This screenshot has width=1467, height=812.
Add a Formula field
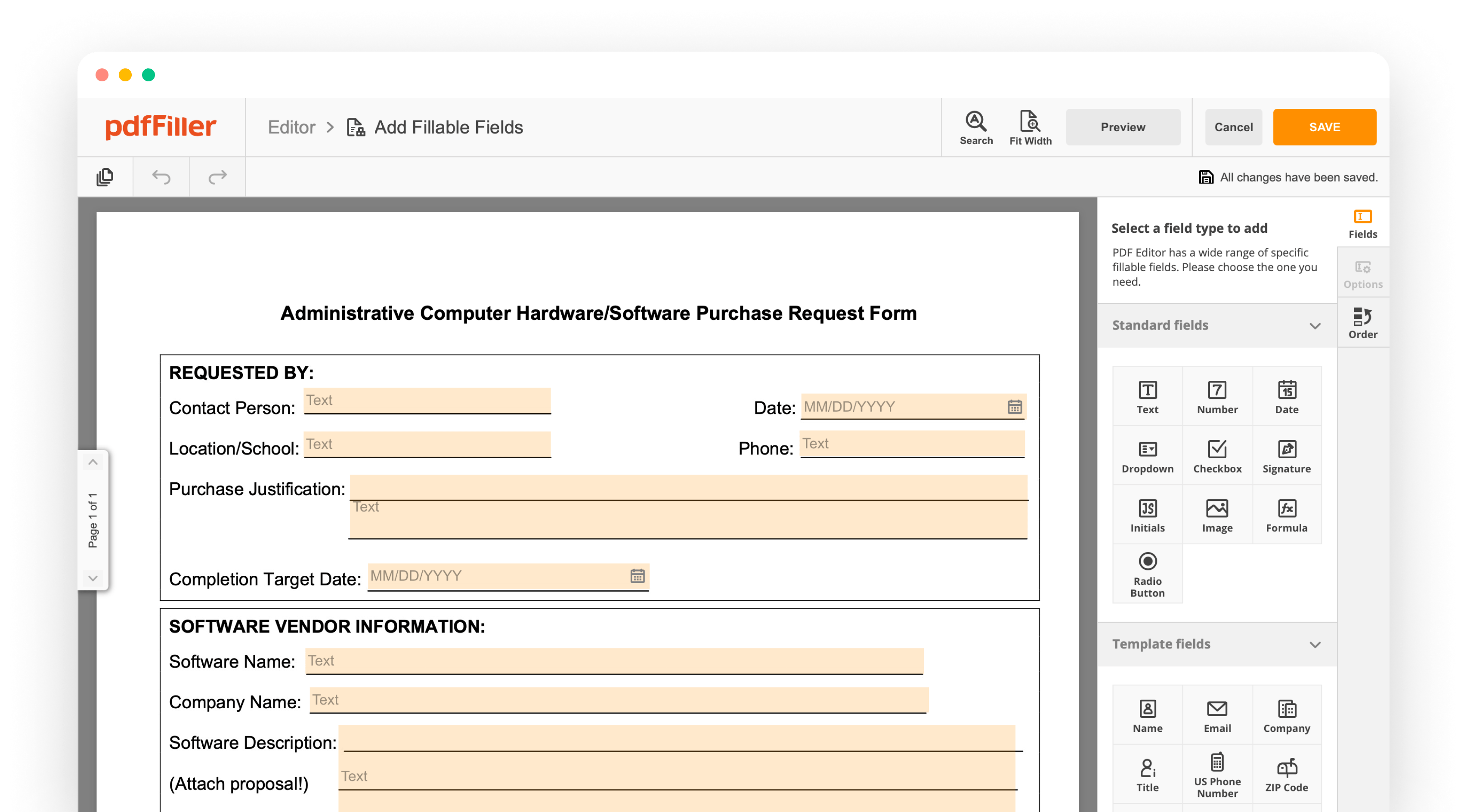click(1287, 514)
